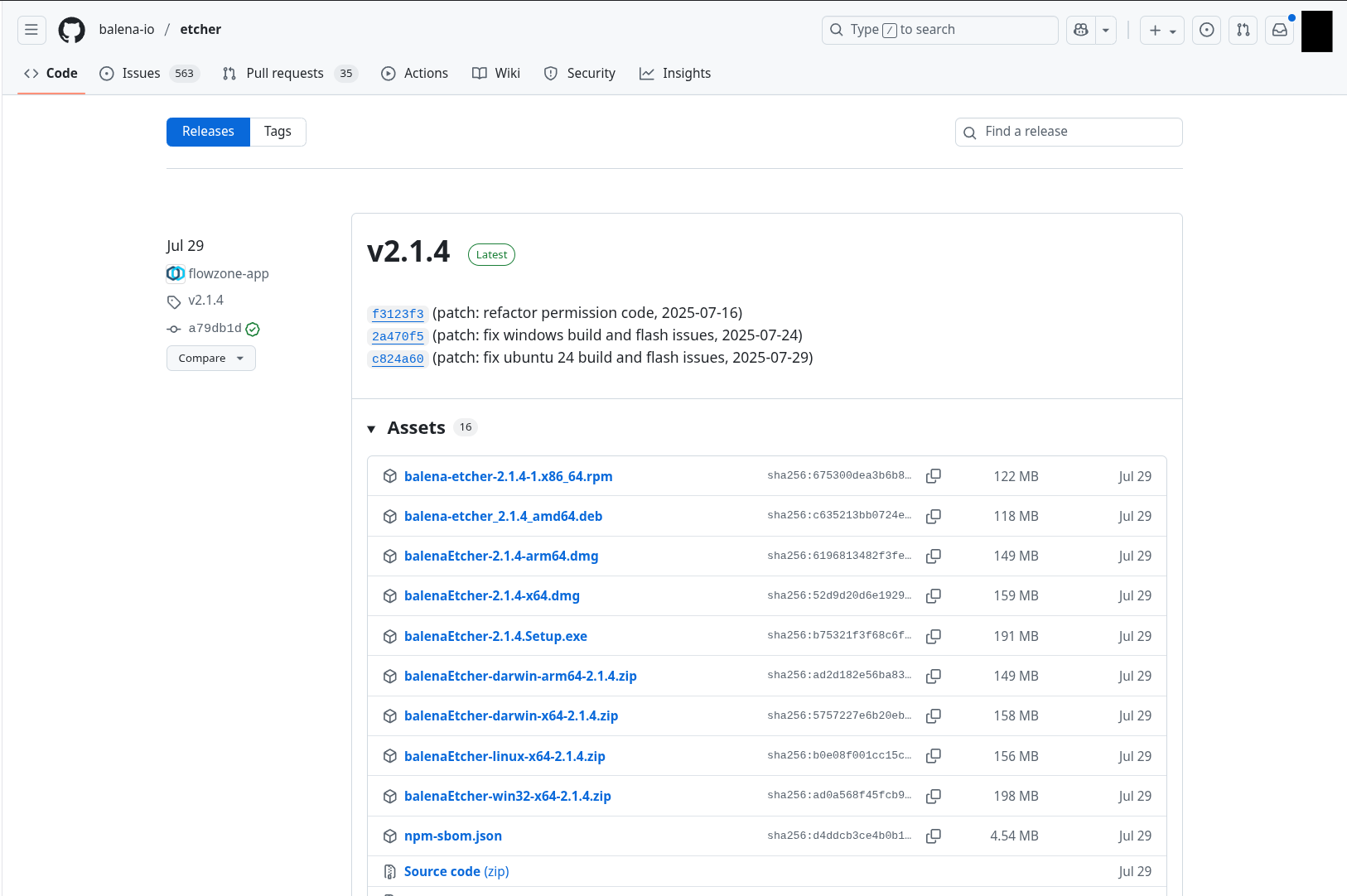Open the notifications inbox icon

(x=1279, y=30)
